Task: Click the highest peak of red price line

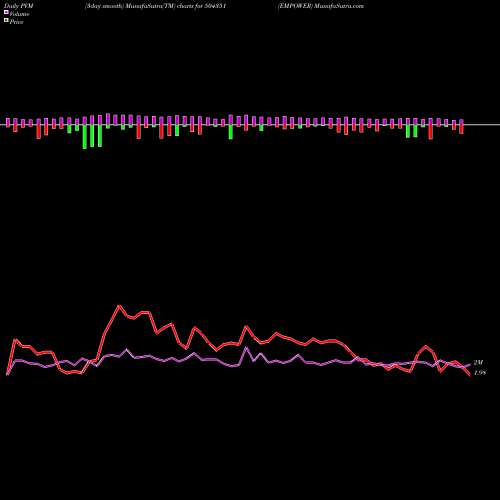Action: coord(119,306)
